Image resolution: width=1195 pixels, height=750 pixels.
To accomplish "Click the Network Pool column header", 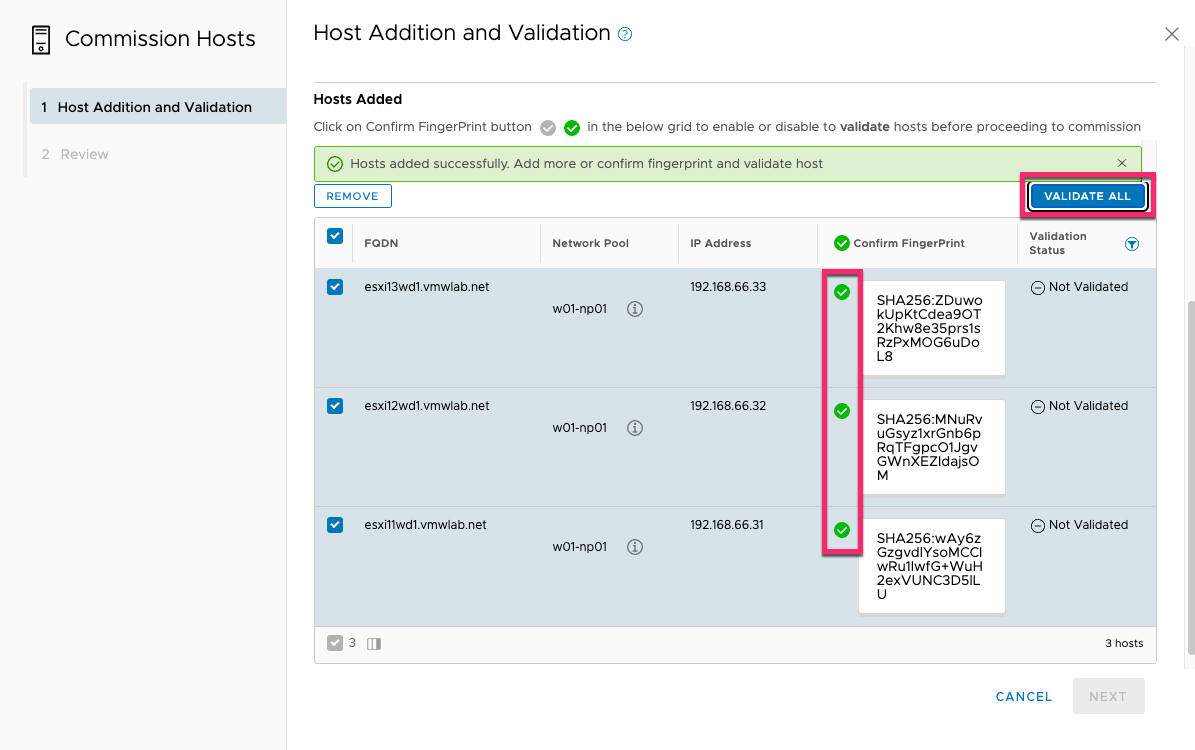I will (591, 243).
